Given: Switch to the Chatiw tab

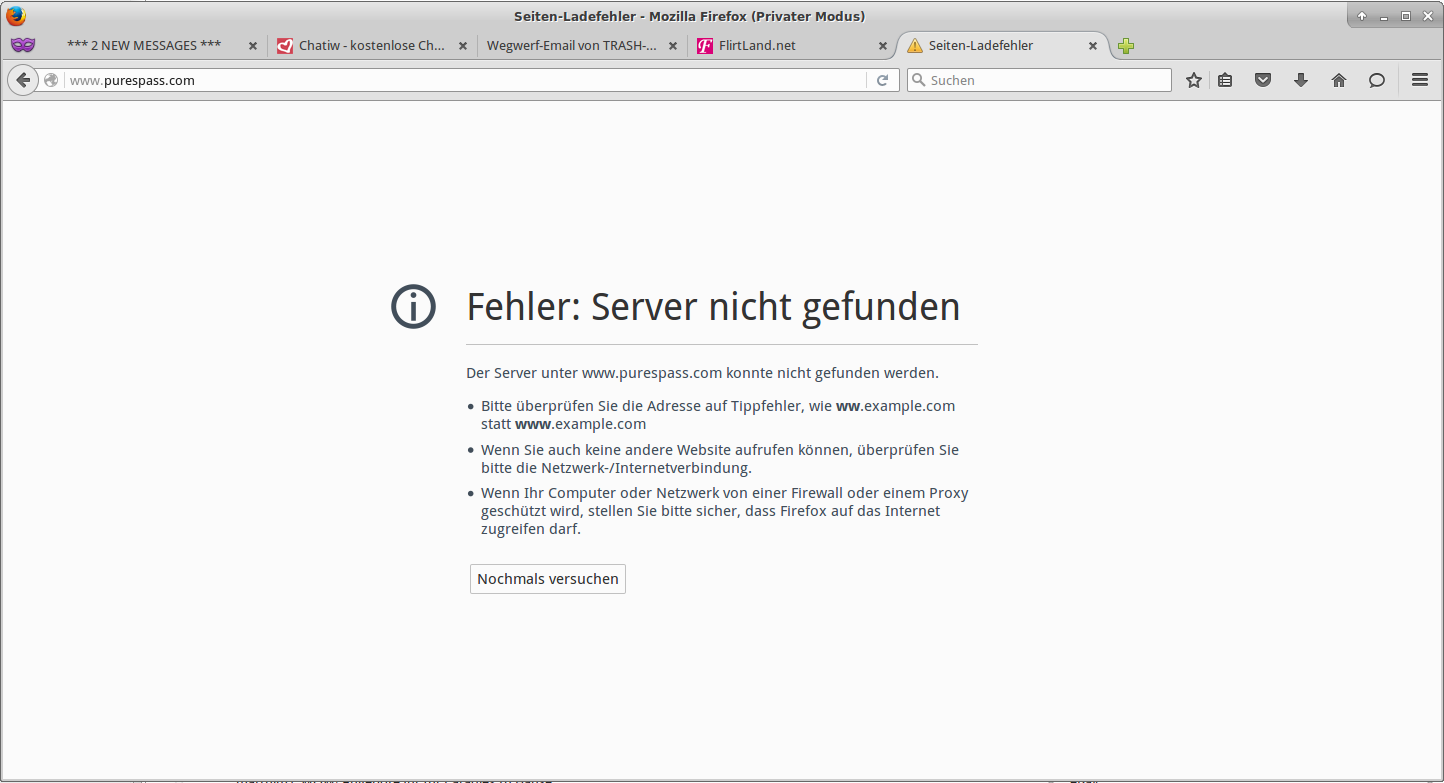Looking at the screenshot, I should 372,46.
